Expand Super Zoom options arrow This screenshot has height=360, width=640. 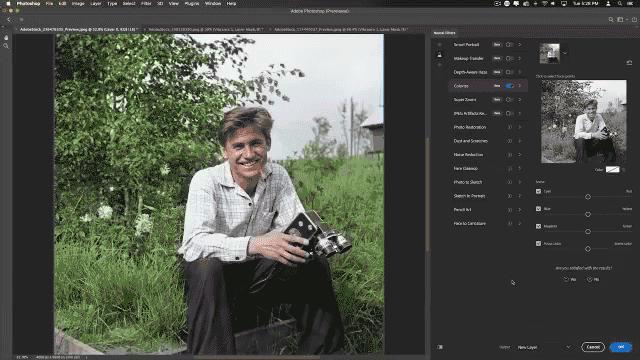520,100
